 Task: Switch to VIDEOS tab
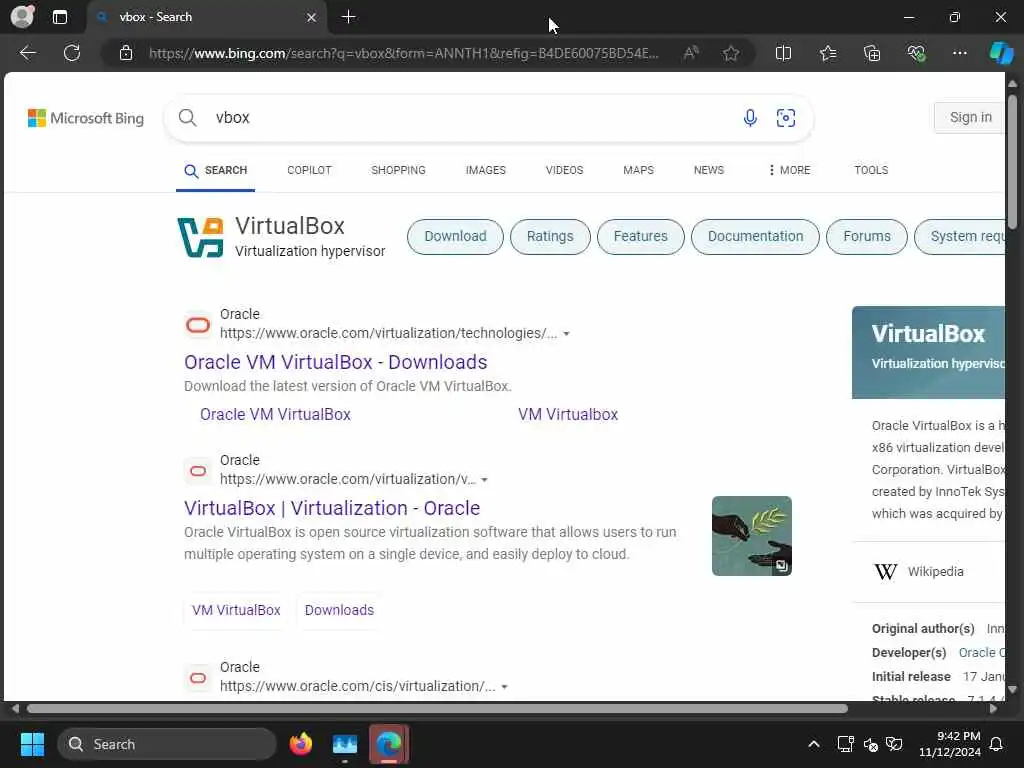[x=564, y=170]
